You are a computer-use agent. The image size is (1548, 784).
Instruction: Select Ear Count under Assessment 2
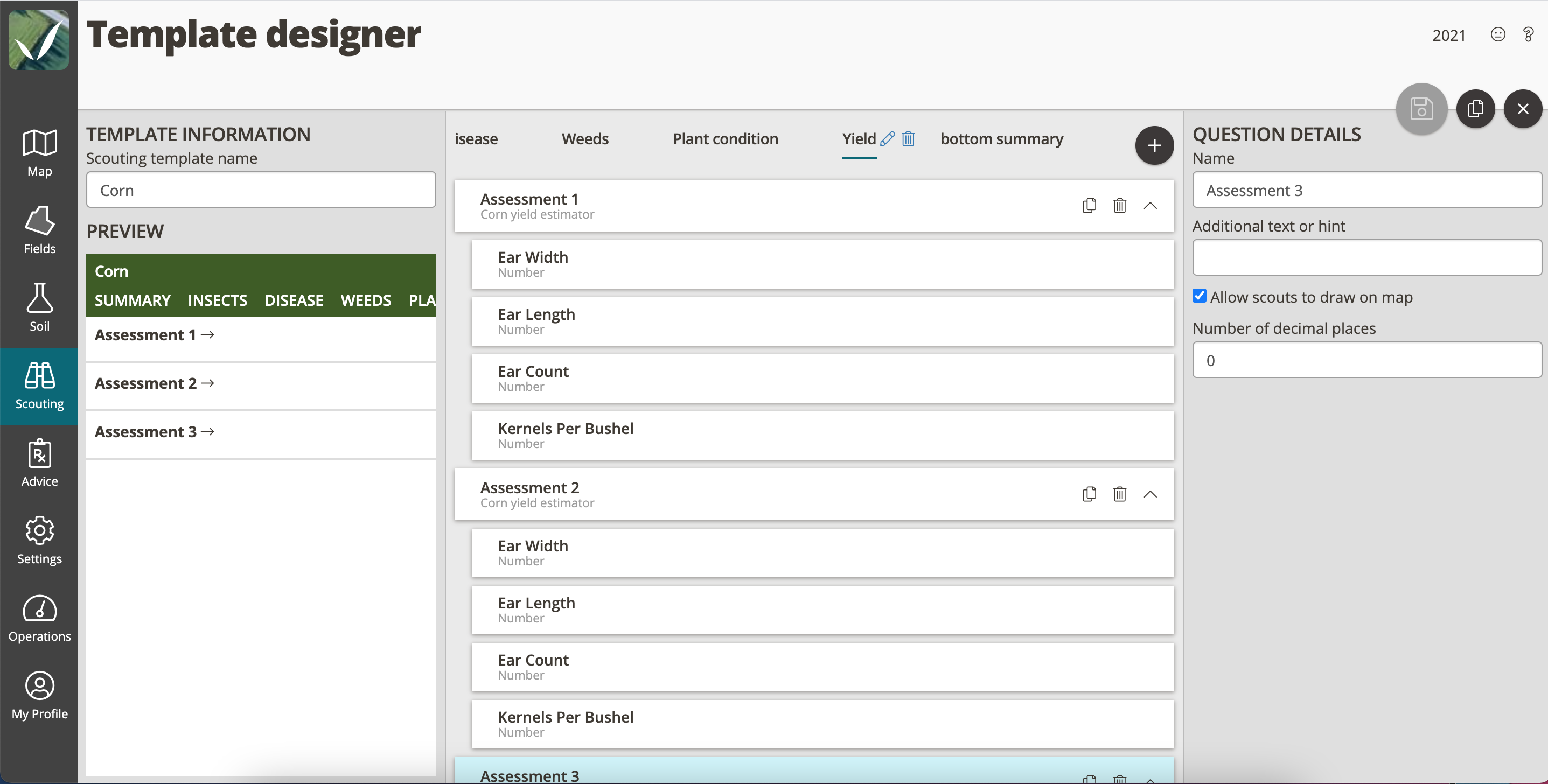point(822,667)
